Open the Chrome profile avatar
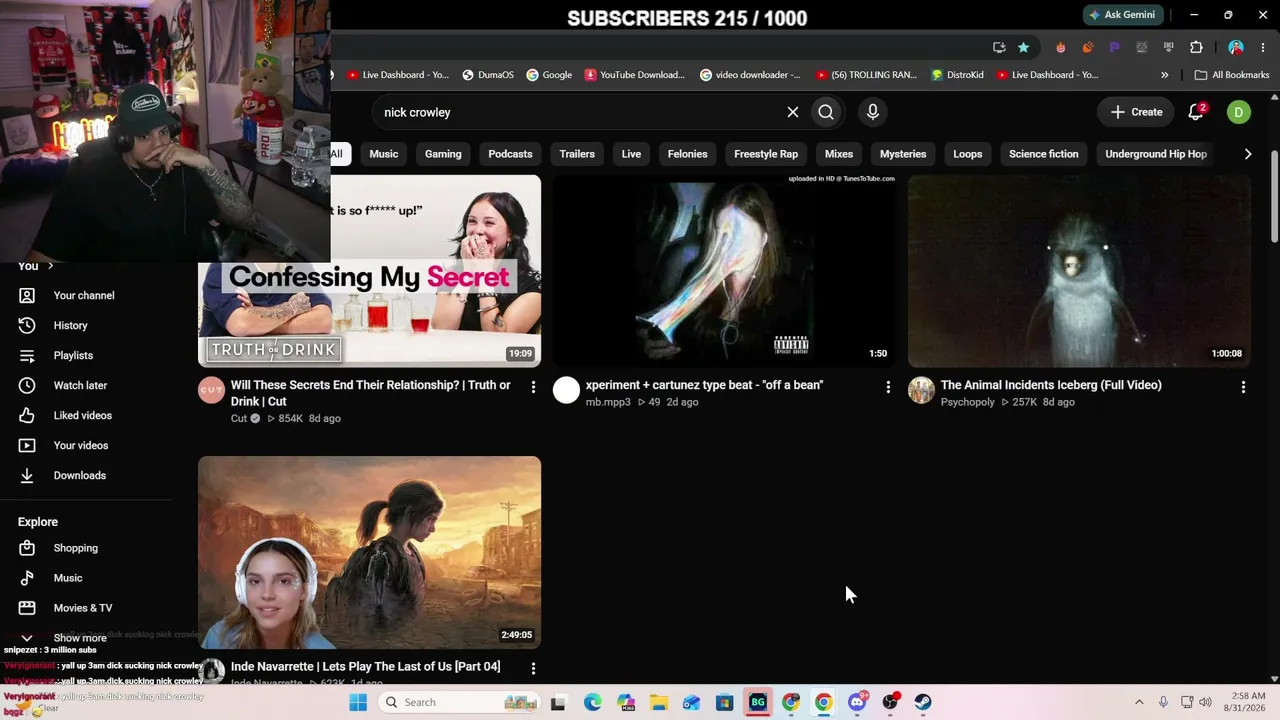Image resolution: width=1280 pixels, height=720 pixels. click(x=1236, y=47)
